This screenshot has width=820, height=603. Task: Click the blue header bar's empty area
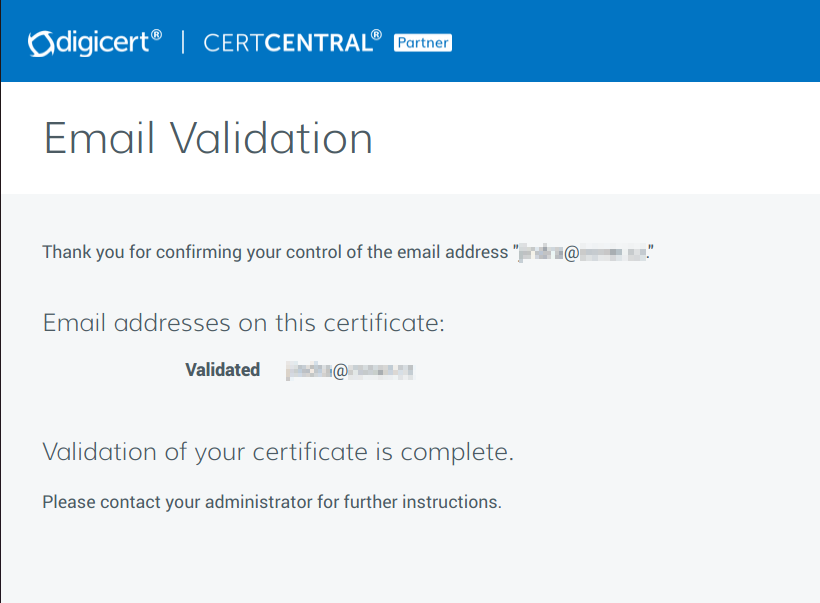640,42
